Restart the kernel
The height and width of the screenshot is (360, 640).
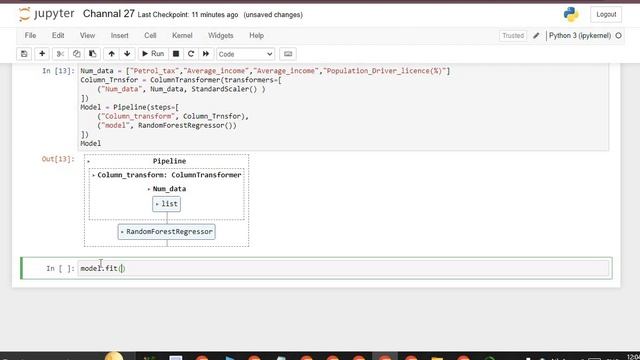[x=191, y=54]
